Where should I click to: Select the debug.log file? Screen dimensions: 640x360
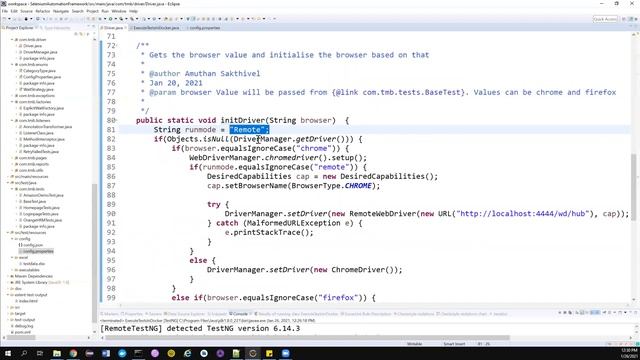click(24, 326)
